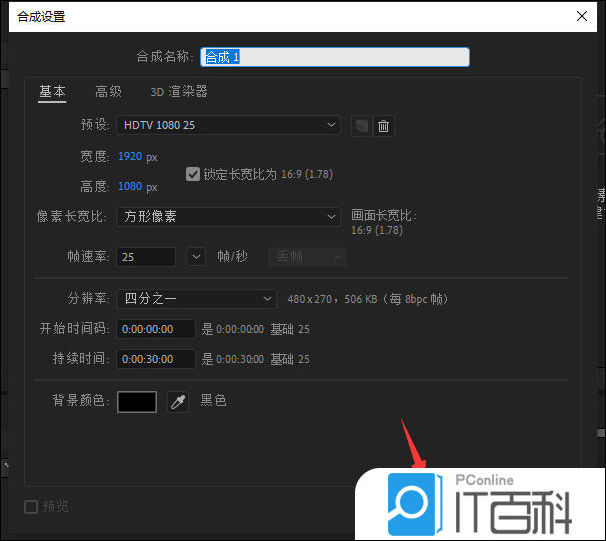This screenshot has width=606, height=541.
Task: Click the 黑色 color name label
Action: [213, 400]
